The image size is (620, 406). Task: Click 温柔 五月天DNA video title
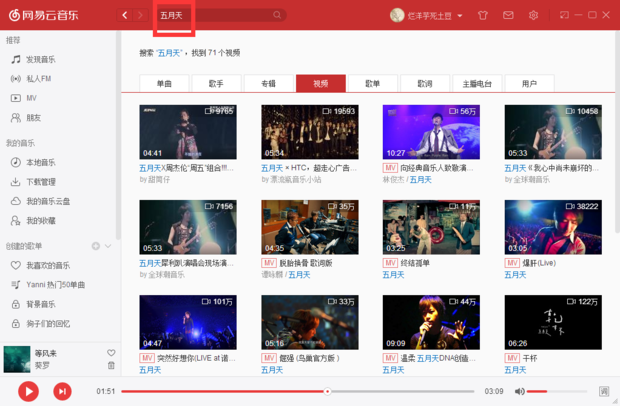point(438,358)
